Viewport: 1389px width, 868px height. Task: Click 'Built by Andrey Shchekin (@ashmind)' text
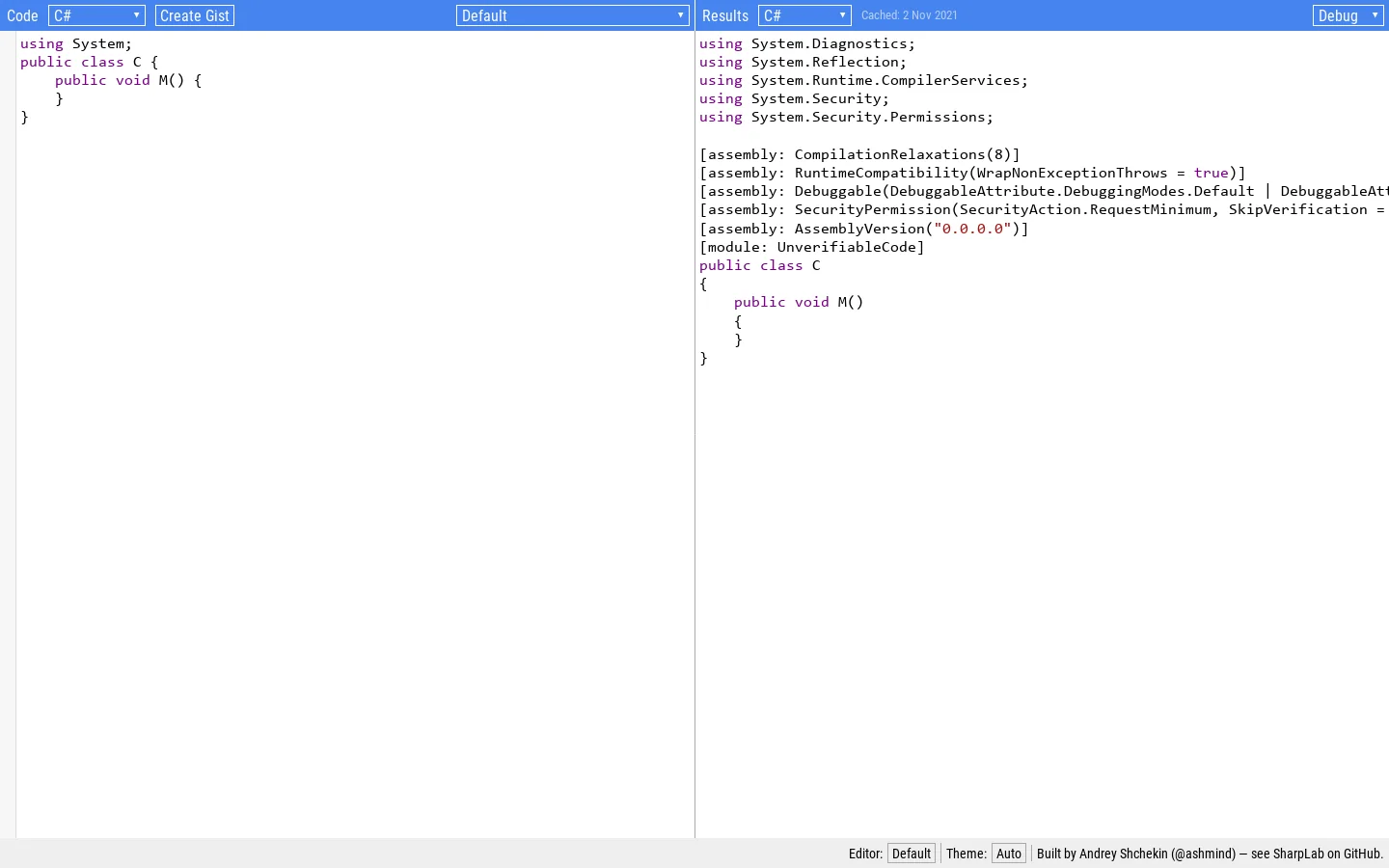coord(1136,854)
